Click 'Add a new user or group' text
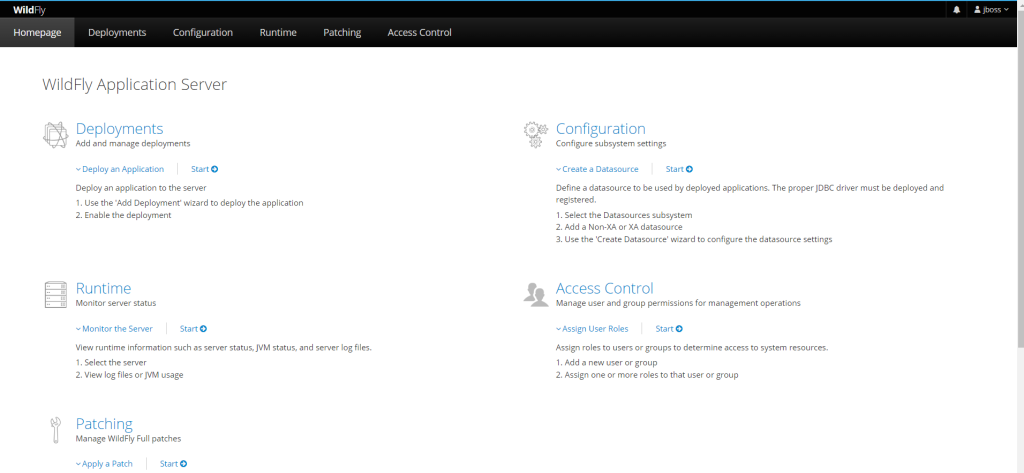Image resolution: width=1024 pixels, height=473 pixels. coord(611,363)
